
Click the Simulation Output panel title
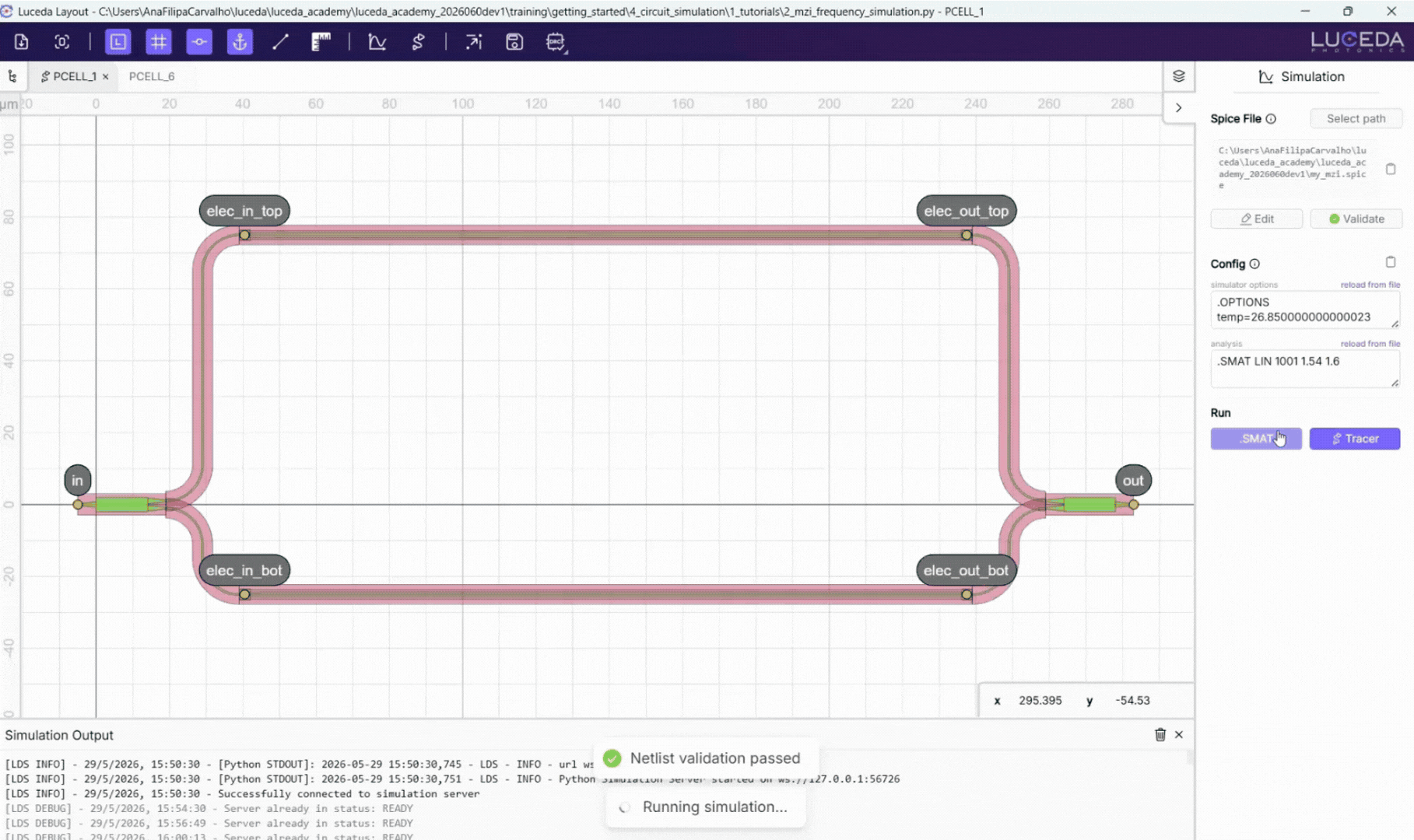tap(59, 735)
